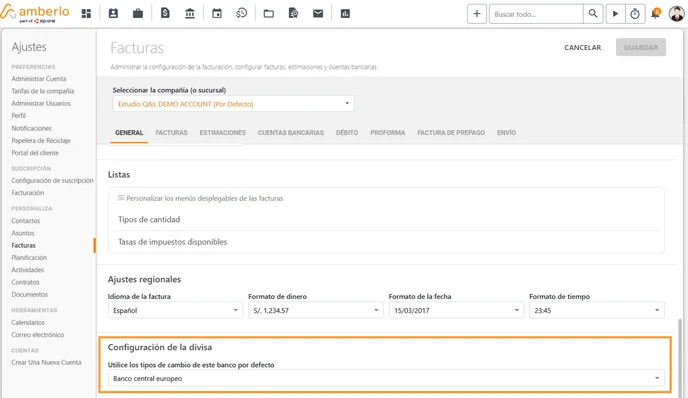Open the notifications bell
The image size is (688, 398).
656,14
